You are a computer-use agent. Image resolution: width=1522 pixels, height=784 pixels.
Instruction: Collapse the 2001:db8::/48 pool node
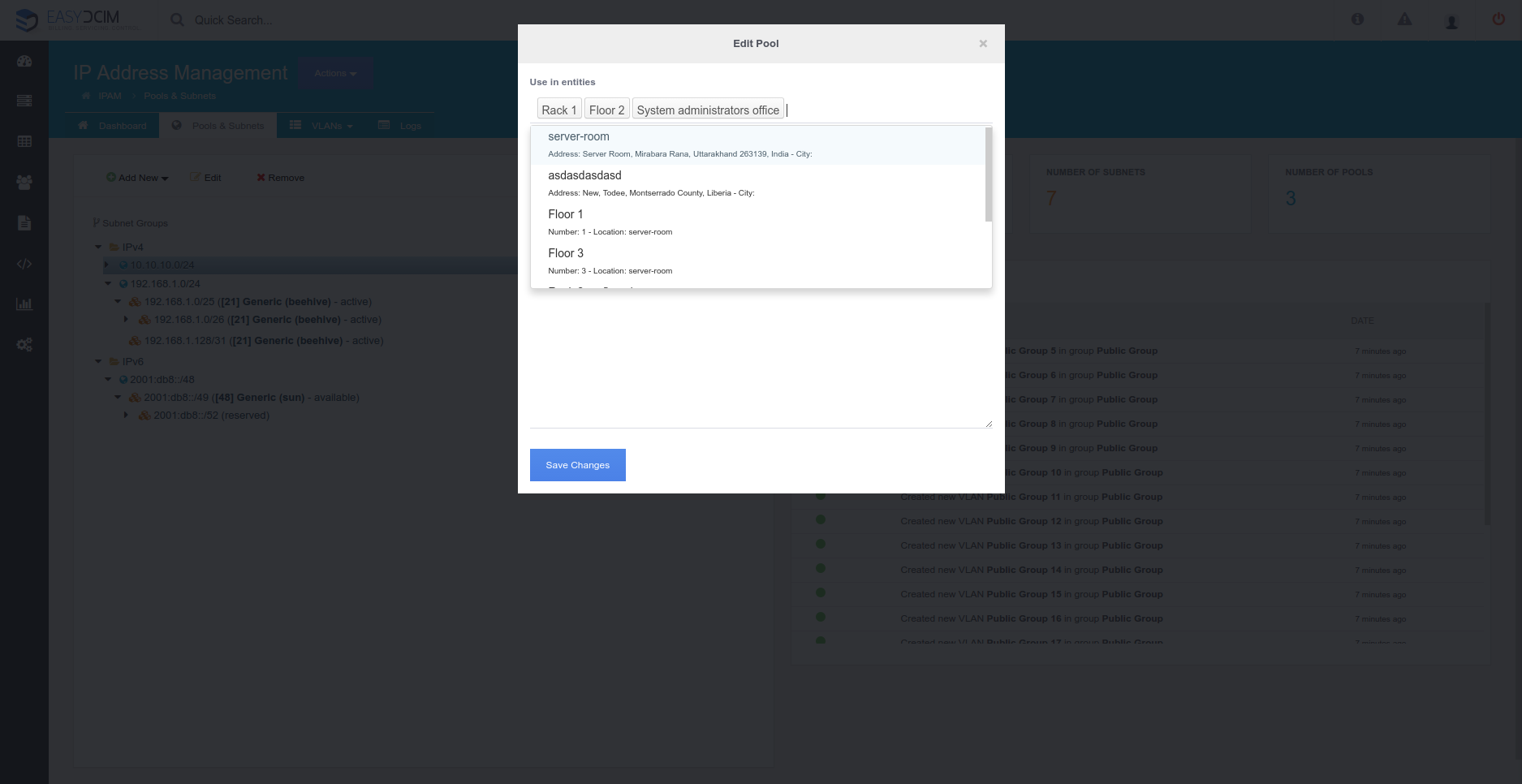tap(108, 379)
